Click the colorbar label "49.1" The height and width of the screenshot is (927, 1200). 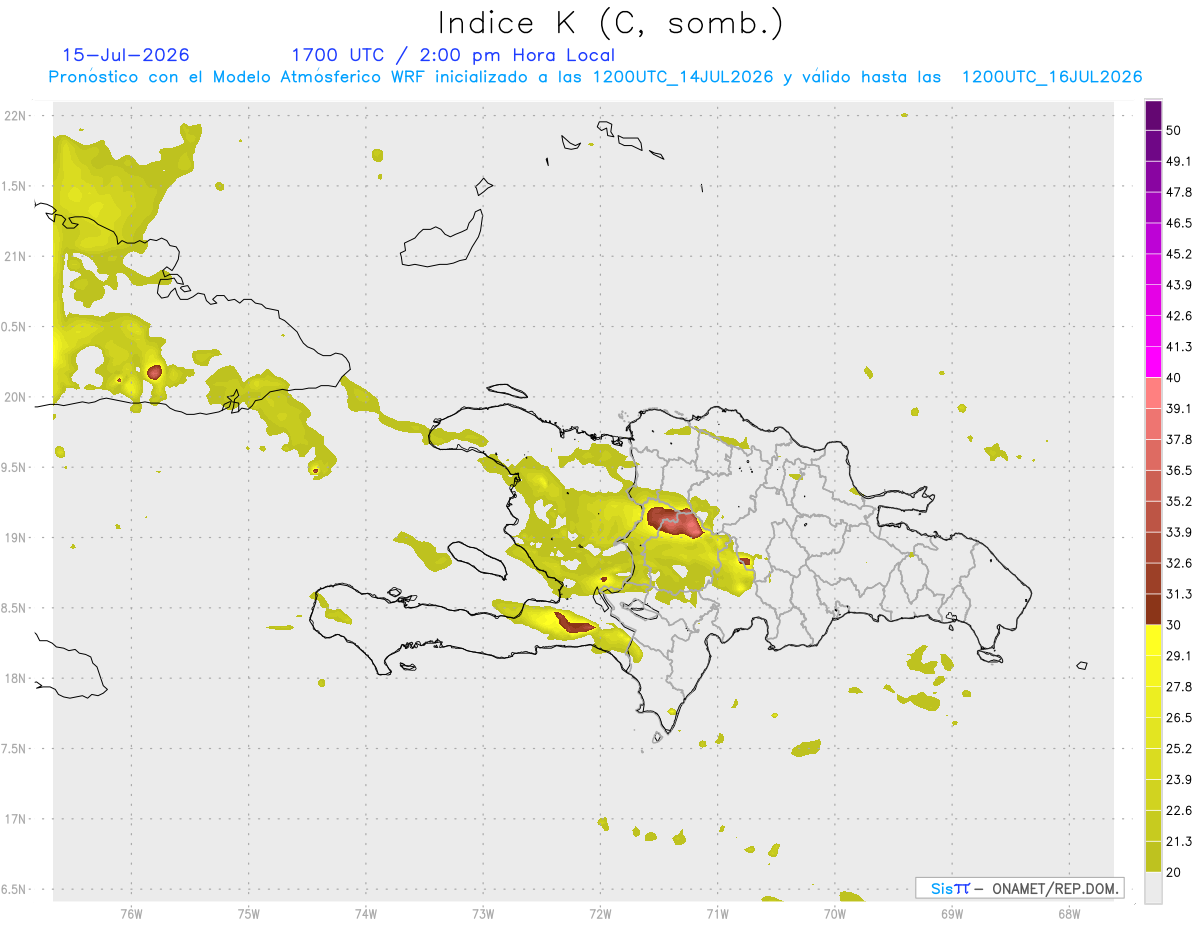[x=1180, y=162]
